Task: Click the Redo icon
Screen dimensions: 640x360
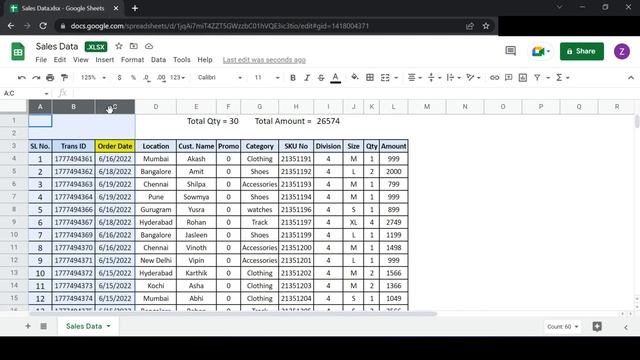Action: [x=36, y=78]
